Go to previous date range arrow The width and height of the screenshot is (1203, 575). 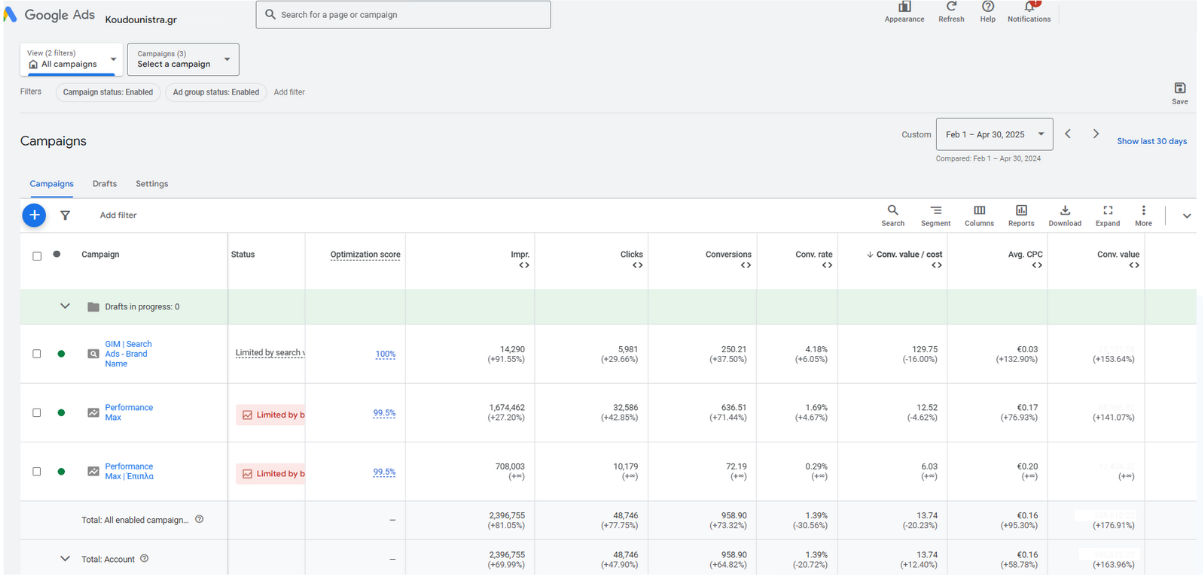tap(1068, 134)
